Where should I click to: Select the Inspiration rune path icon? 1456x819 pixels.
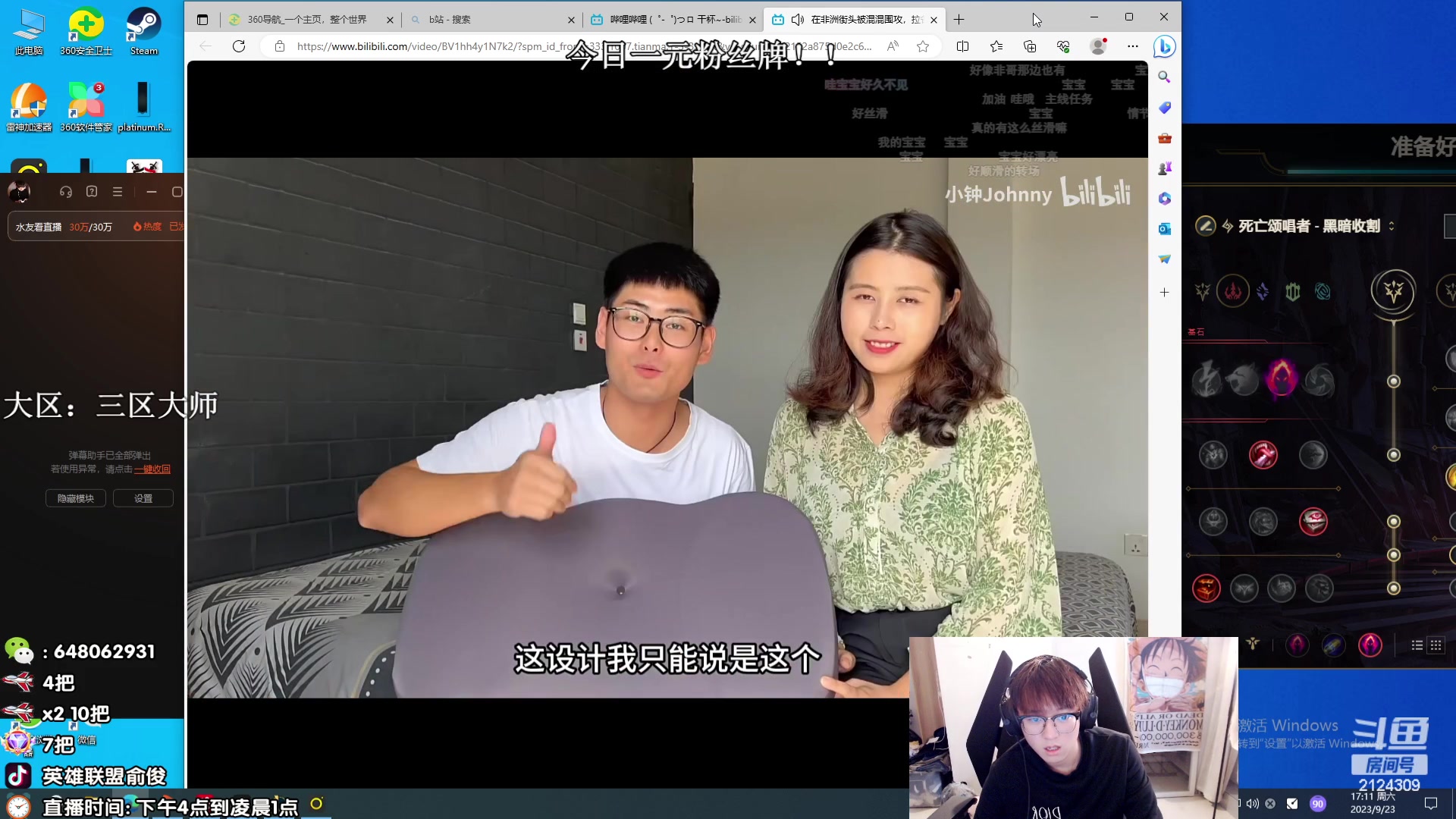(x=1323, y=291)
